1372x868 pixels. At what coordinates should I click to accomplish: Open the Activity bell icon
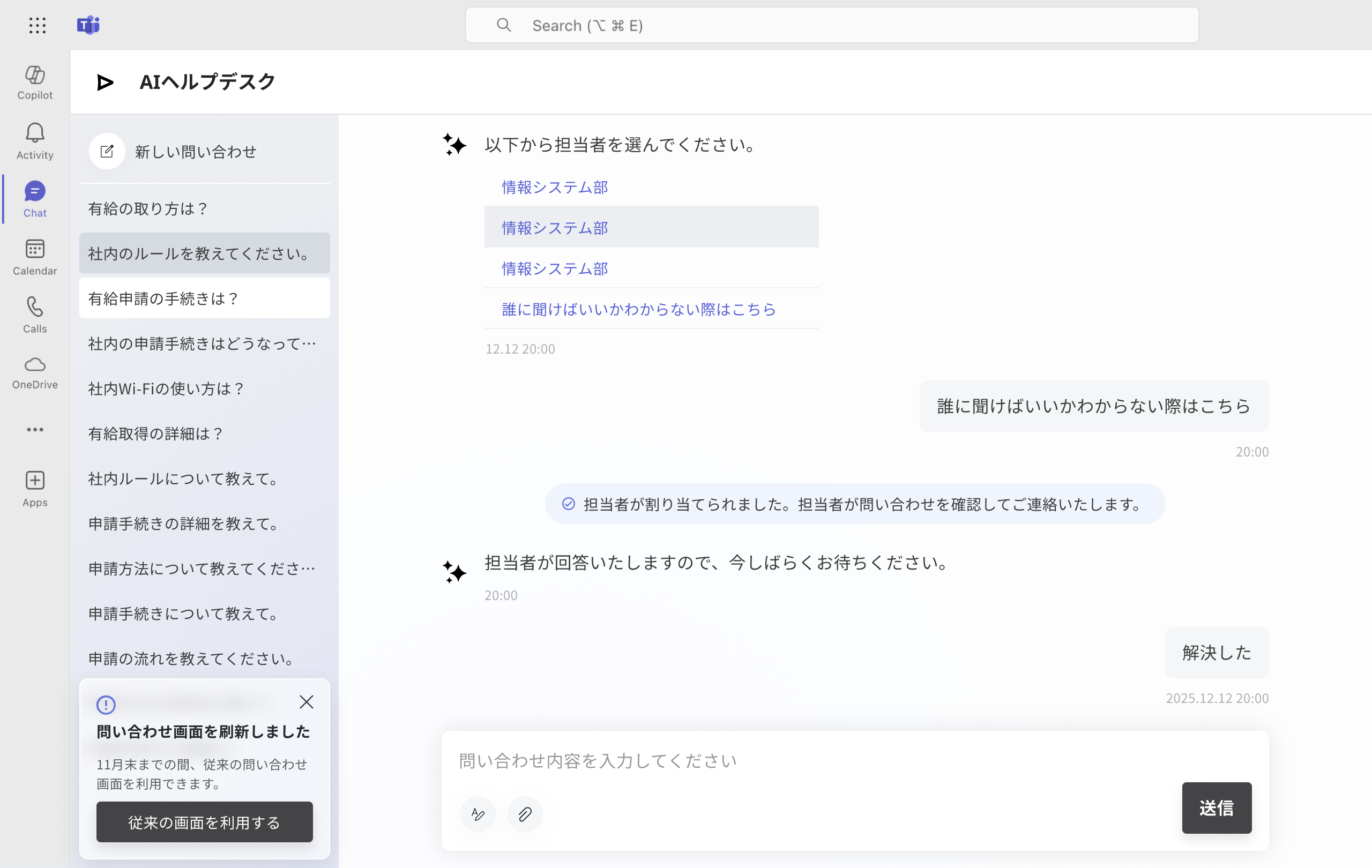pos(35,141)
